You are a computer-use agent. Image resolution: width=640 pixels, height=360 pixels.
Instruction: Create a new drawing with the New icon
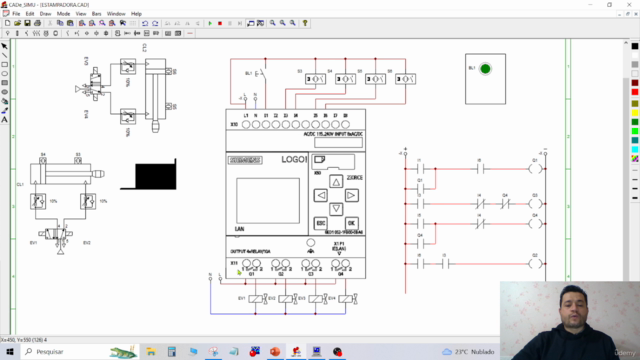click(7, 23)
